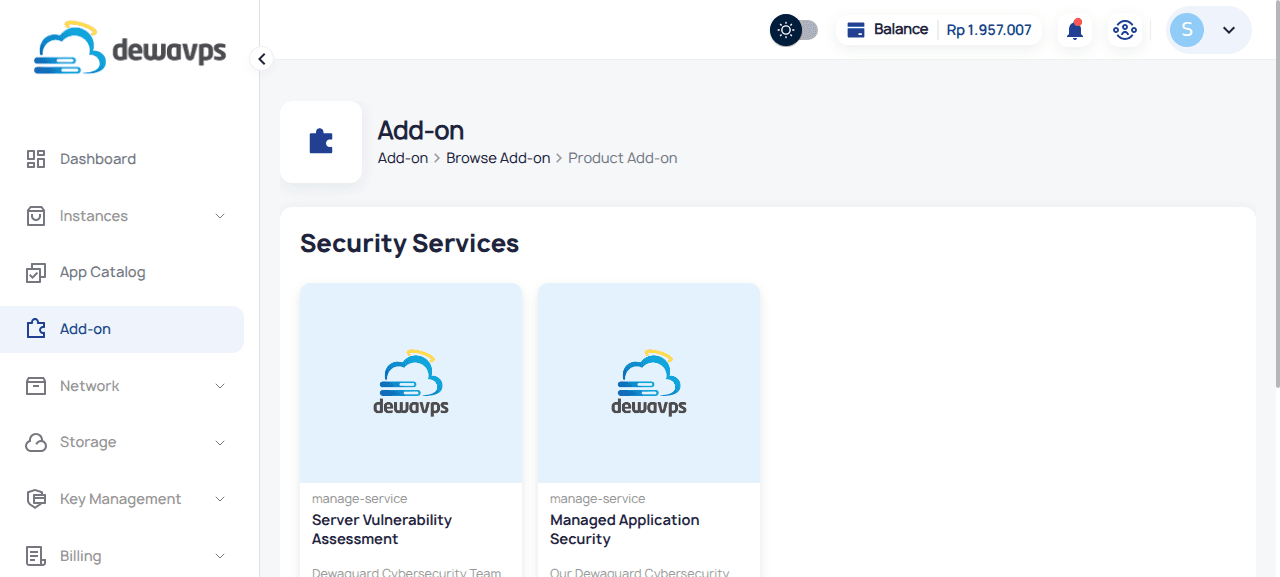Select the Dashboard icon in the sidebar
This screenshot has height=577, width=1280.
tap(36, 158)
